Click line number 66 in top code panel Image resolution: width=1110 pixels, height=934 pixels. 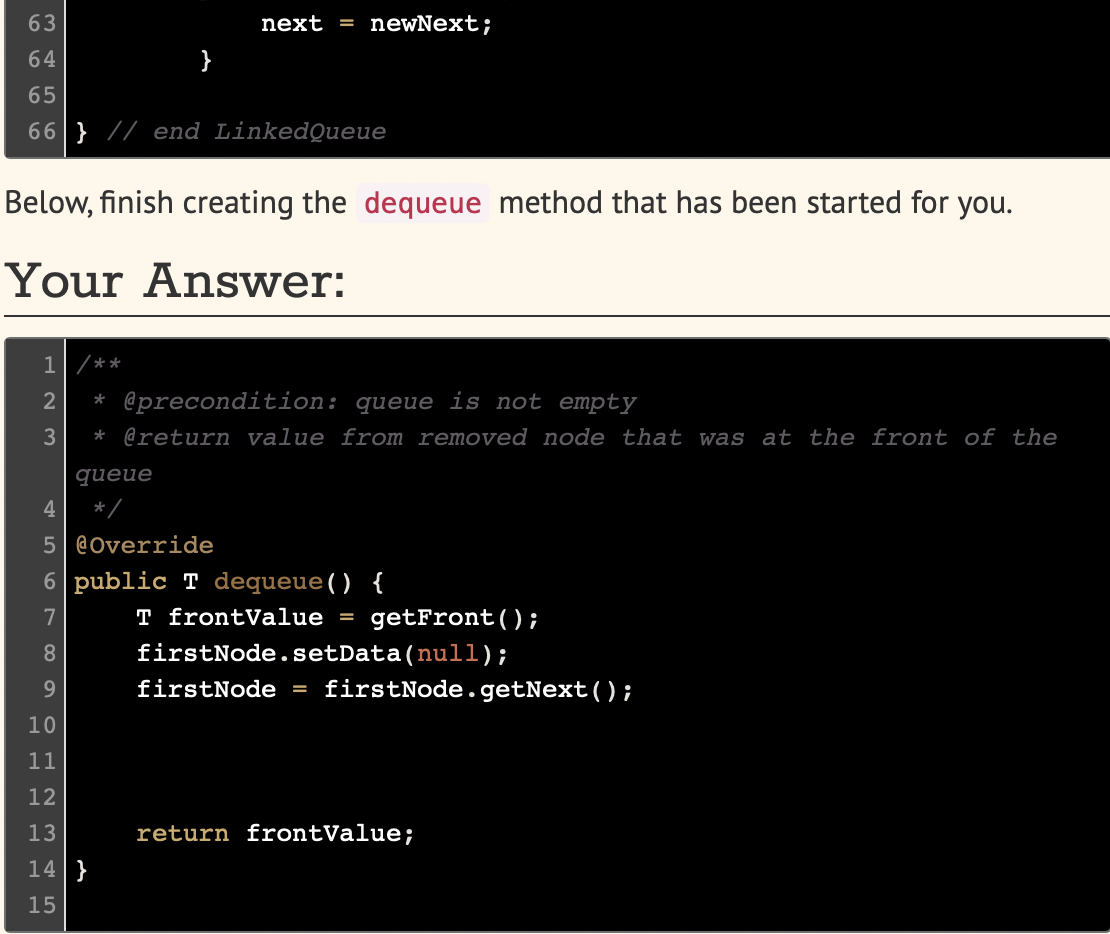(x=38, y=131)
